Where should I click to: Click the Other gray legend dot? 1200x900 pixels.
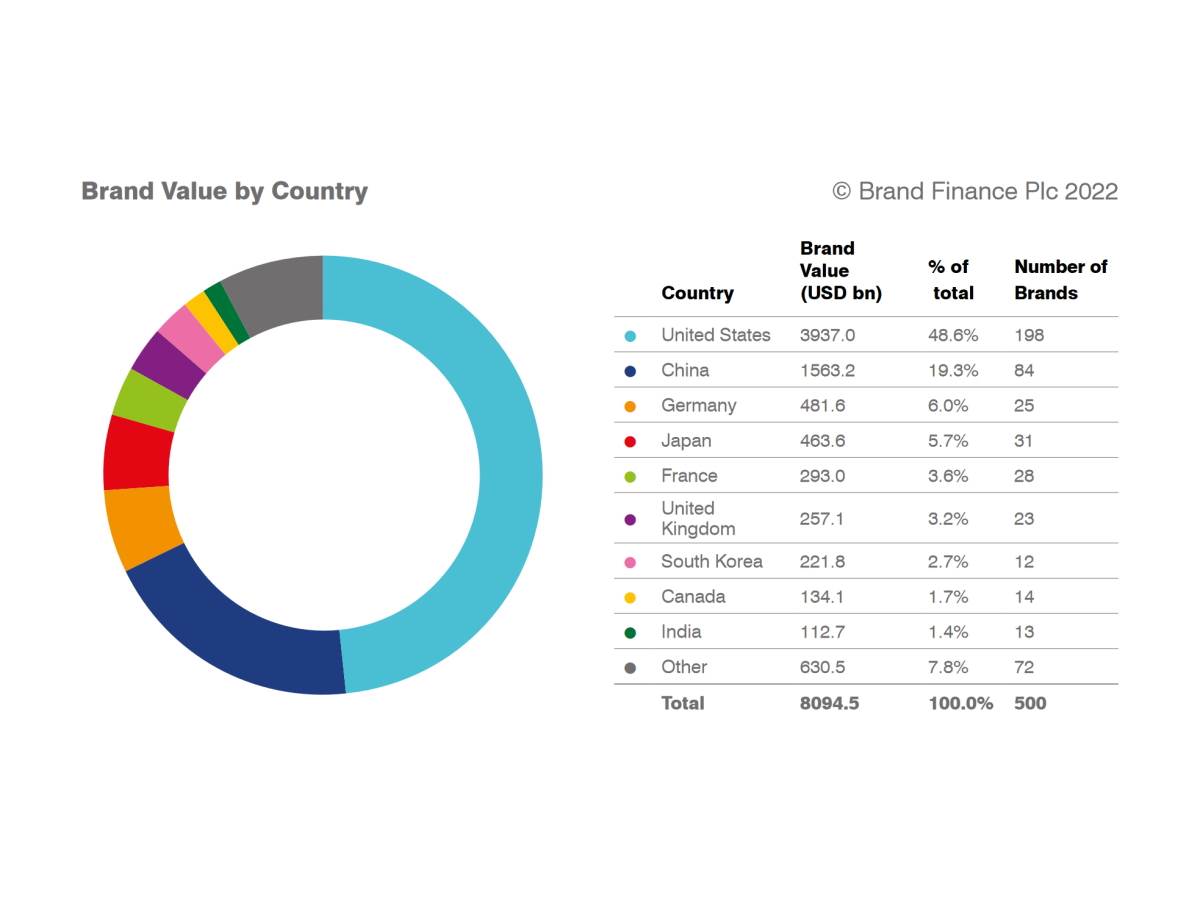point(630,667)
